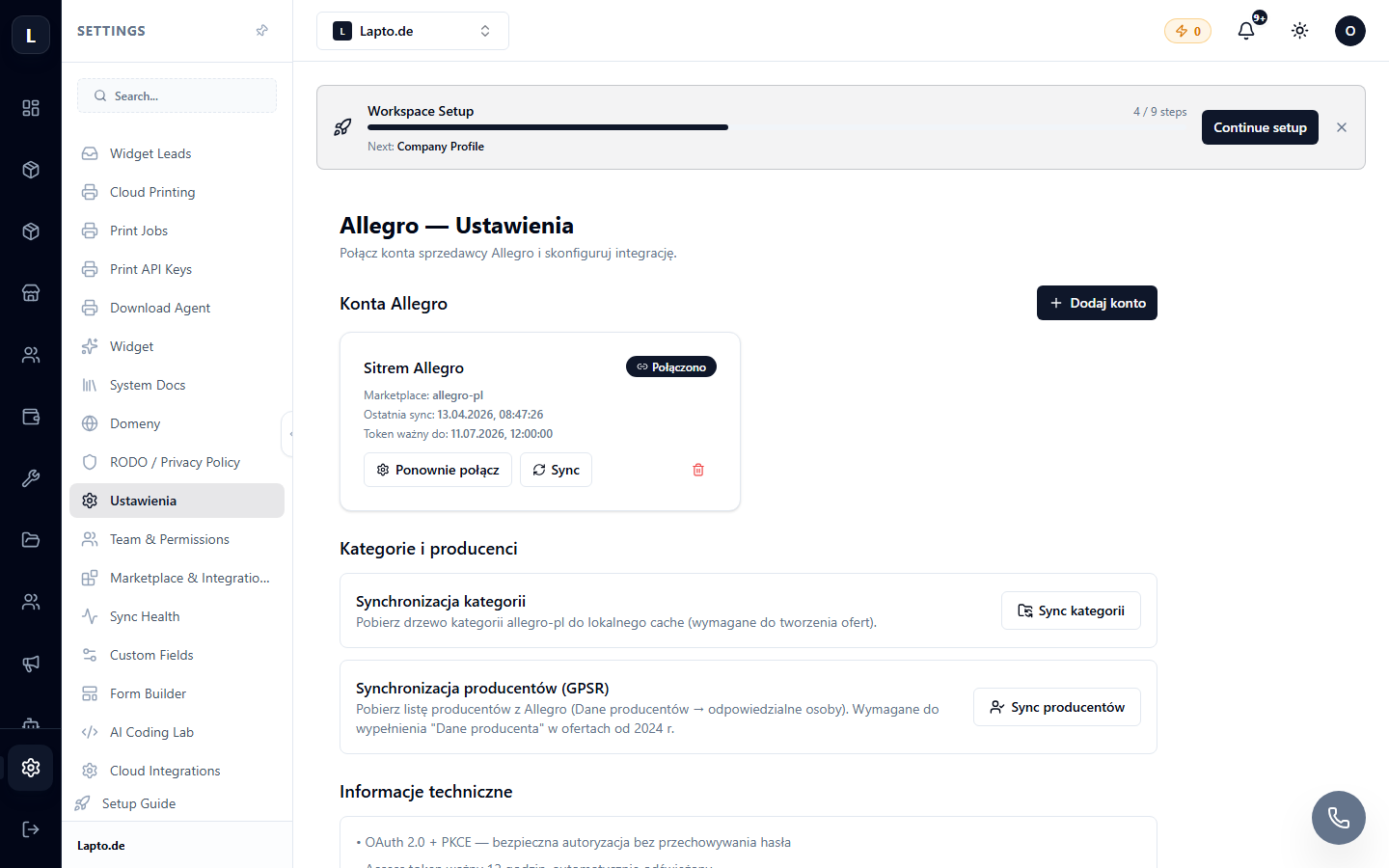Click Sync producentów button
1389x868 pixels.
pyautogui.click(x=1057, y=707)
